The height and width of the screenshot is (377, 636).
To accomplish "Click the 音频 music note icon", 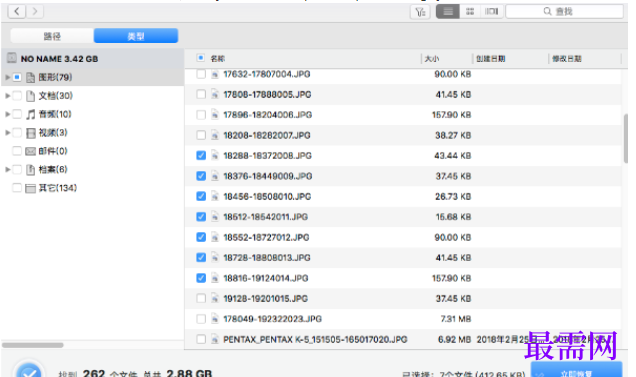I will click(x=30, y=114).
